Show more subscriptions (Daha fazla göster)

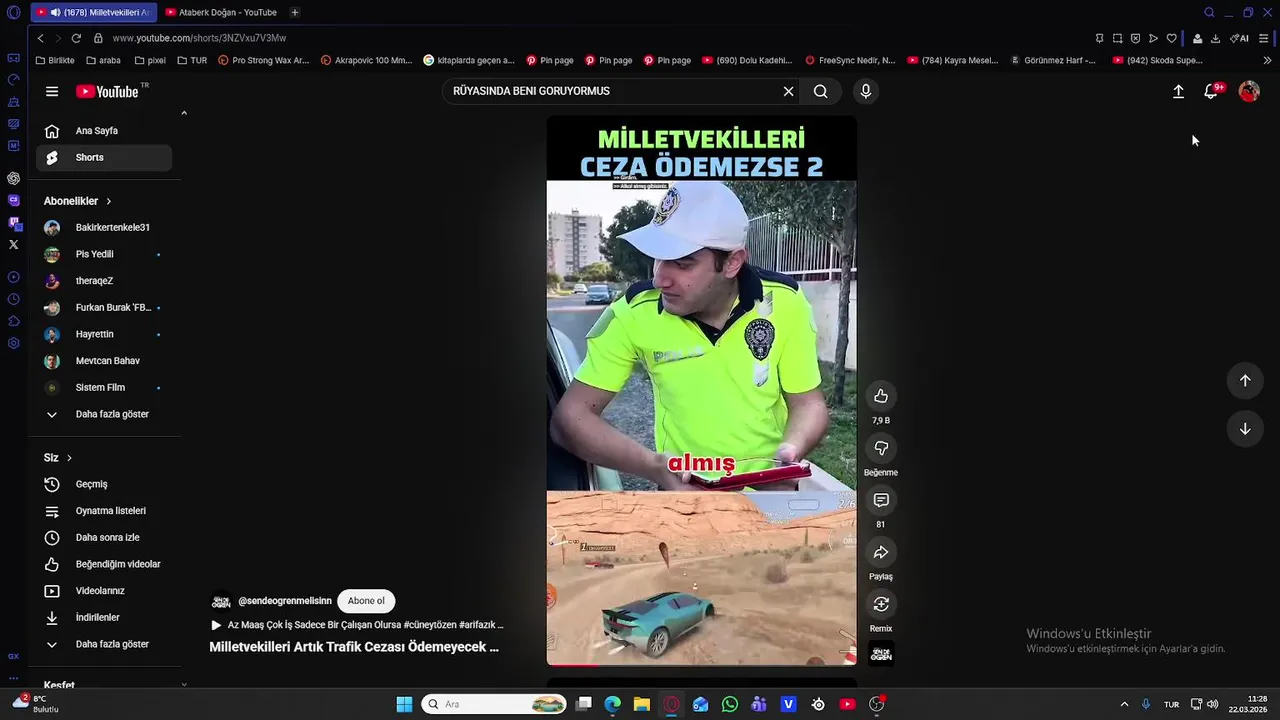[x=104, y=414]
